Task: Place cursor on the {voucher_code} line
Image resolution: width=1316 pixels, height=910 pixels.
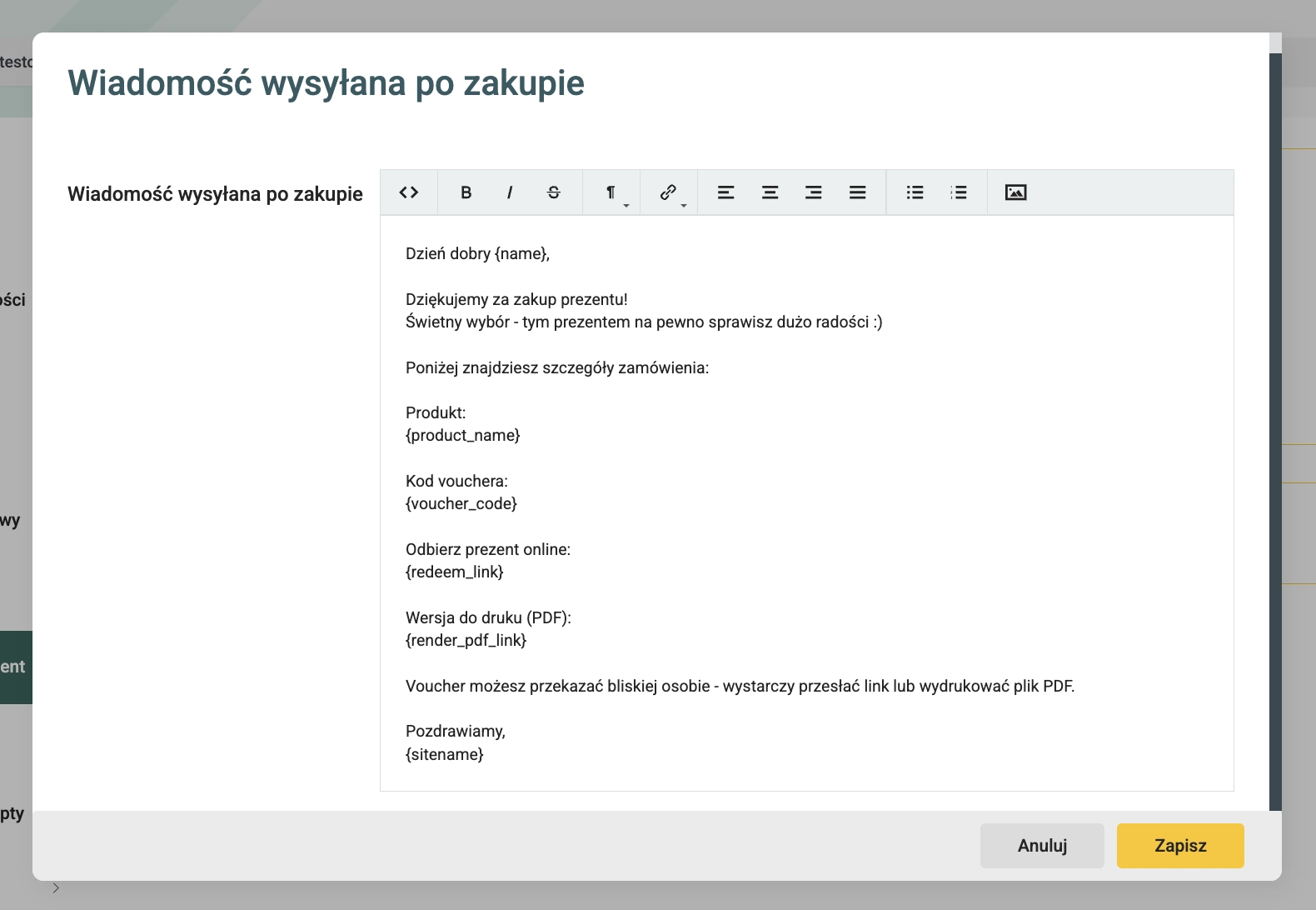Action: 461,503
